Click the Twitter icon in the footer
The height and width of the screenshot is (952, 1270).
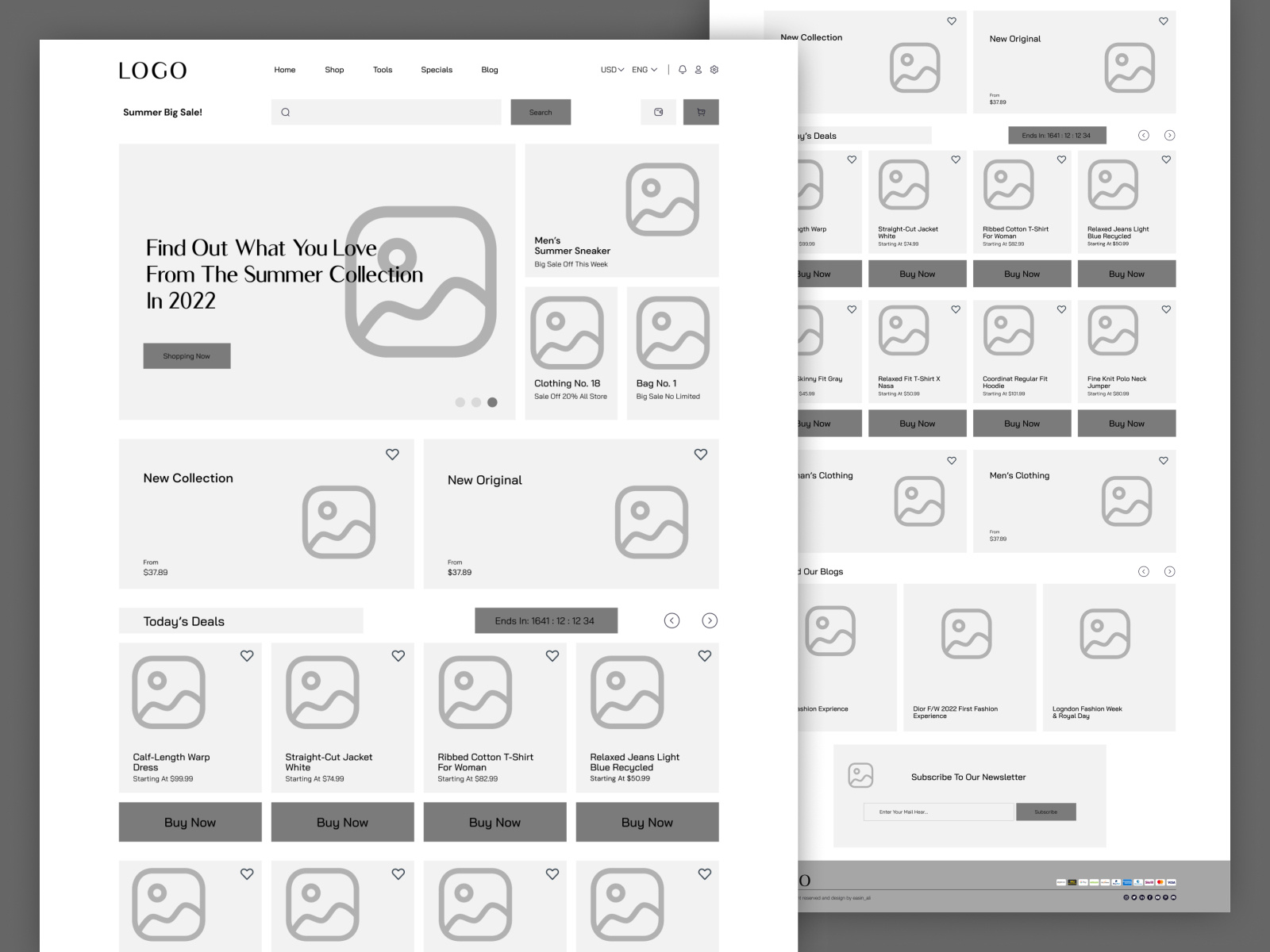(1134, 897)
